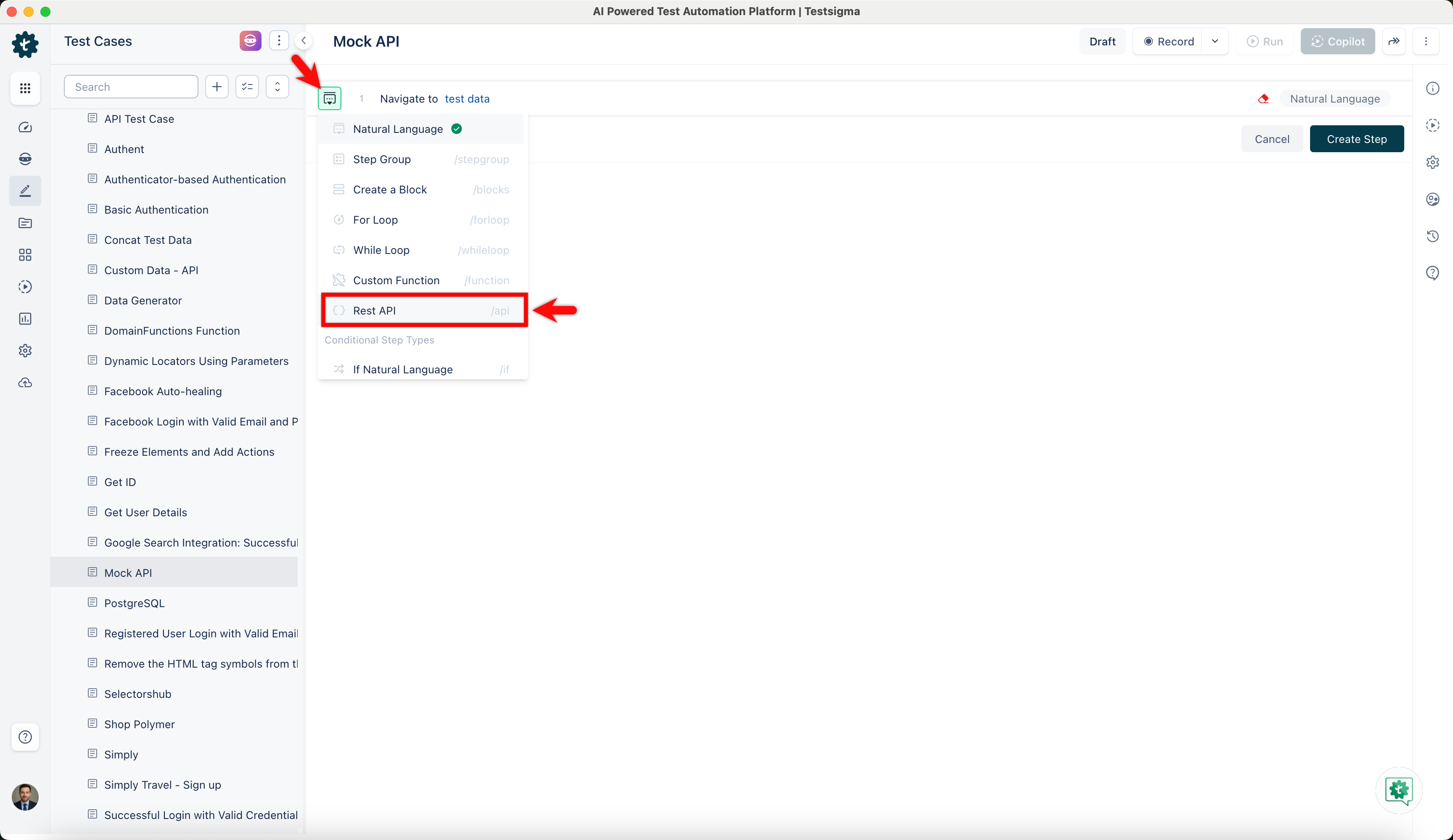
Task: Open the dry runs icon in right panel
Action: coord(1433,125)
